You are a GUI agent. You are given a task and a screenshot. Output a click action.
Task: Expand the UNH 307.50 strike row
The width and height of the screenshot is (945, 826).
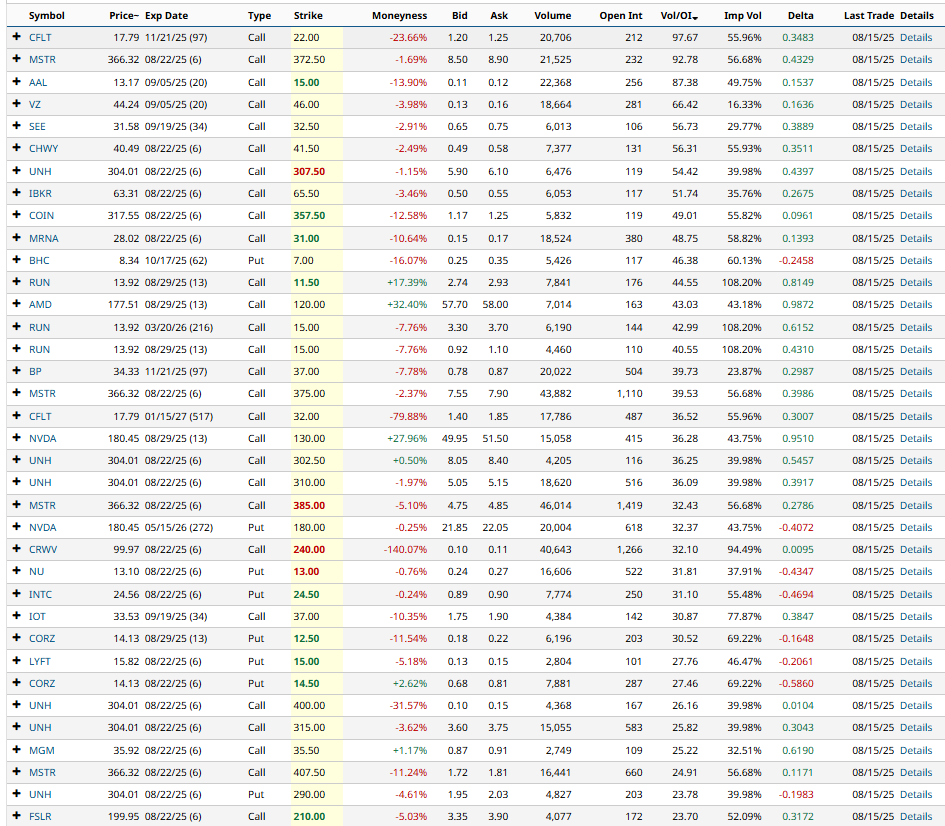coord(17,171)
